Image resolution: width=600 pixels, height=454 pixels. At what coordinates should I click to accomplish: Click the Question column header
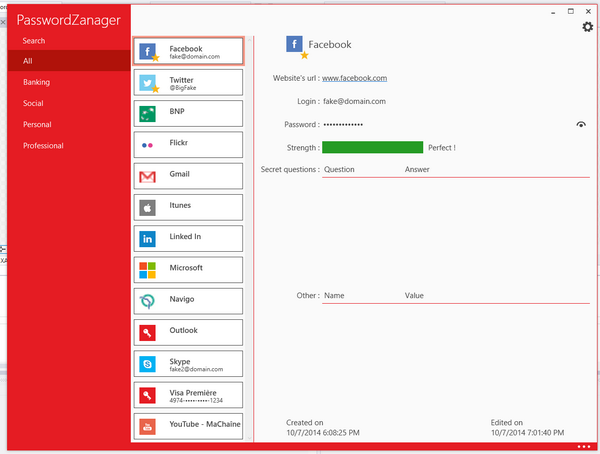(x=339, y=169)
